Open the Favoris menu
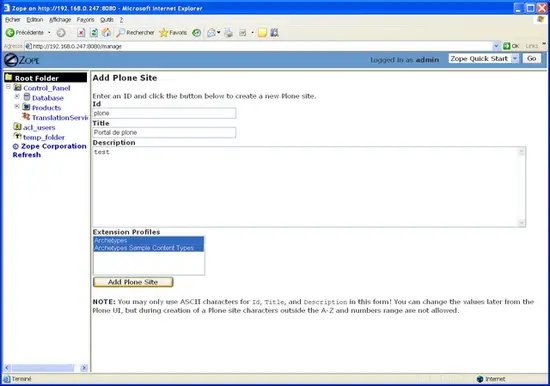This screenshot has height=386, width=550. click(86, 20)
